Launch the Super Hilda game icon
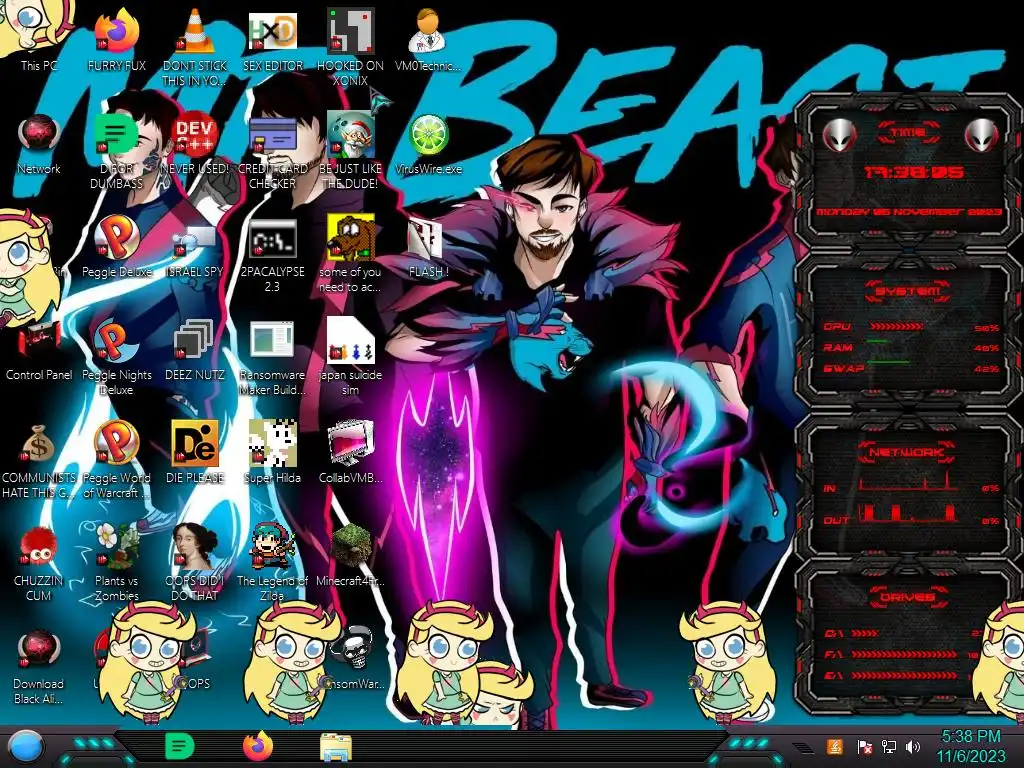This screenshot has width=1024, height=768. coord(272,452)
